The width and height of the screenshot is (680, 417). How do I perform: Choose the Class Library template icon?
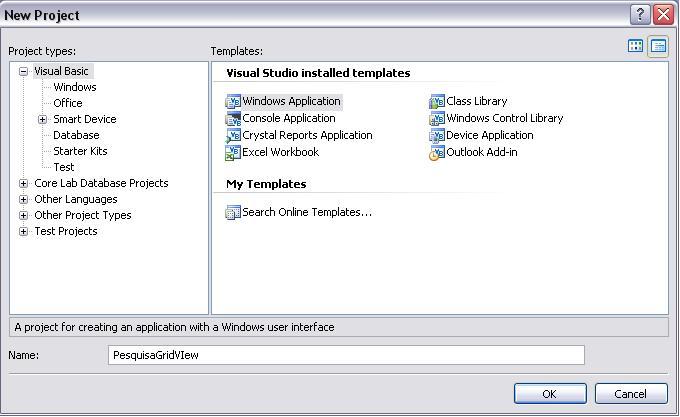[x=437, y=101]
